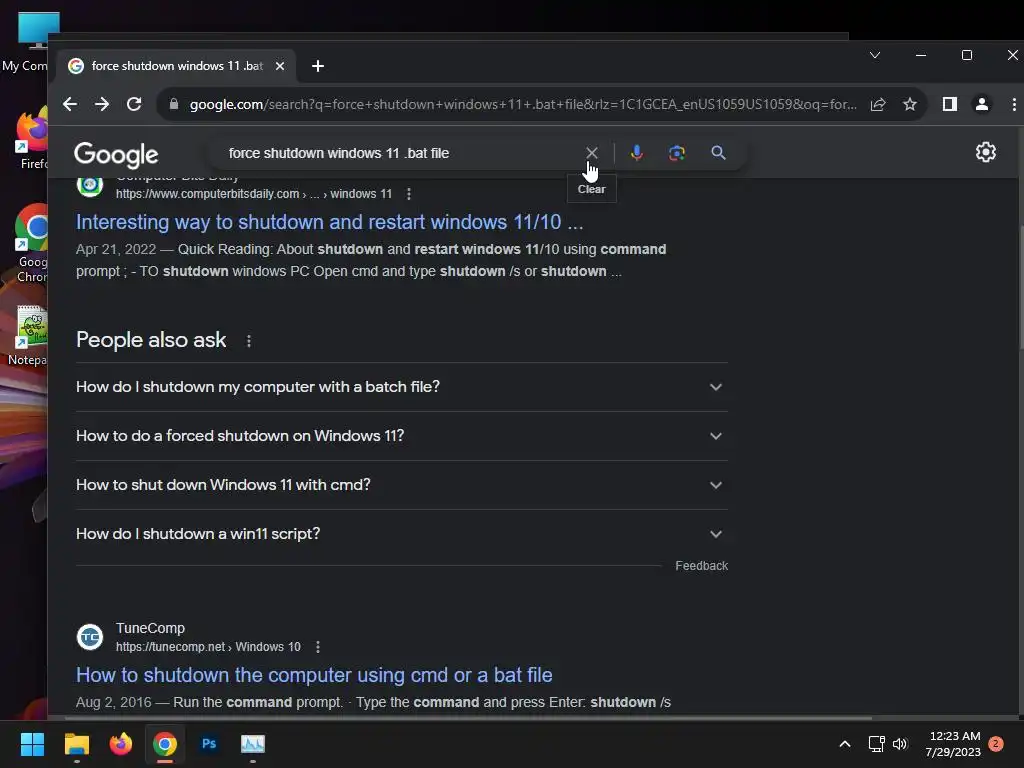The width and height of the screenshot is (1024, 768).
Task: Open volume control in tray
Action: pos(900,744)
